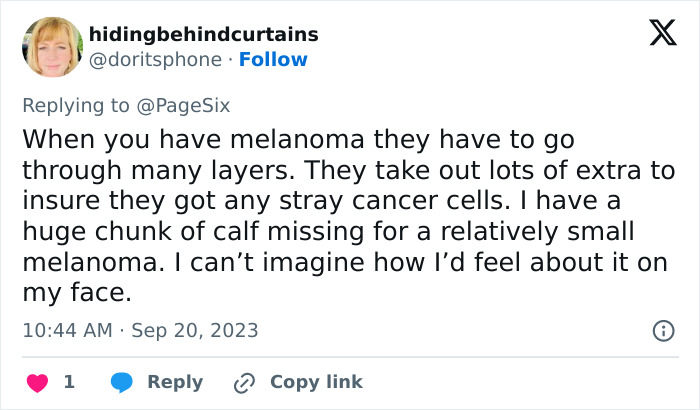700x410 pixels.
Task: Click the Copy link text
Action: (x=316, y=382)
